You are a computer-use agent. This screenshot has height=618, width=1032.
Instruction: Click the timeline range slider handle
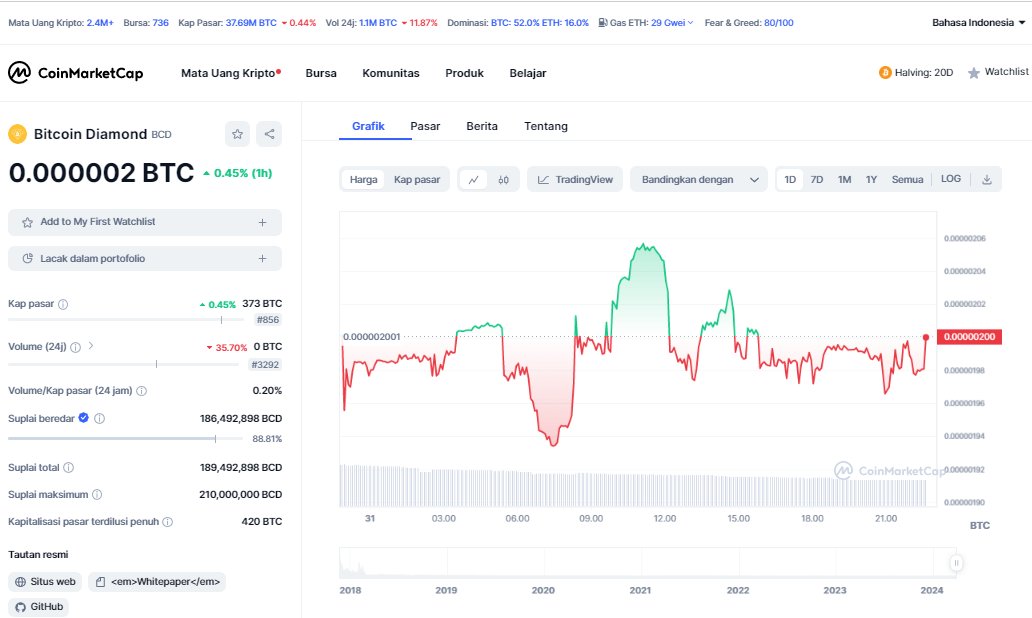tap(956, 563)
